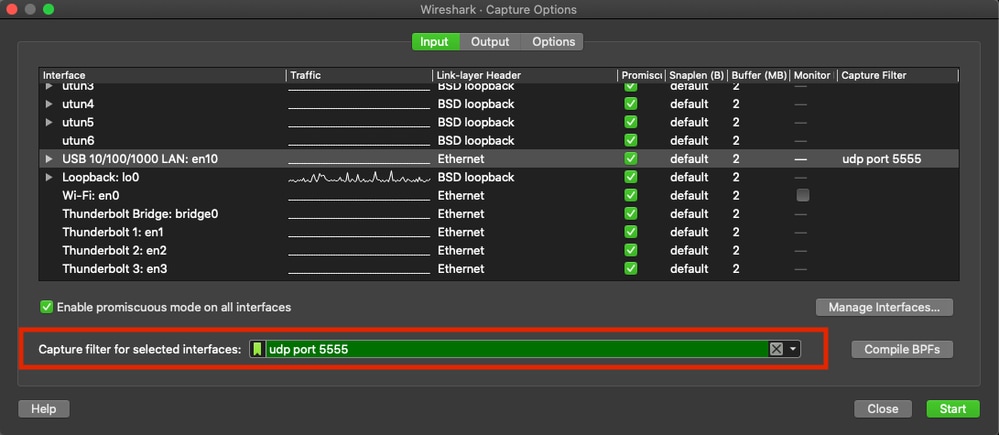Select the utun6 interface row
999x435 pixels.
[x=499, y=140]
